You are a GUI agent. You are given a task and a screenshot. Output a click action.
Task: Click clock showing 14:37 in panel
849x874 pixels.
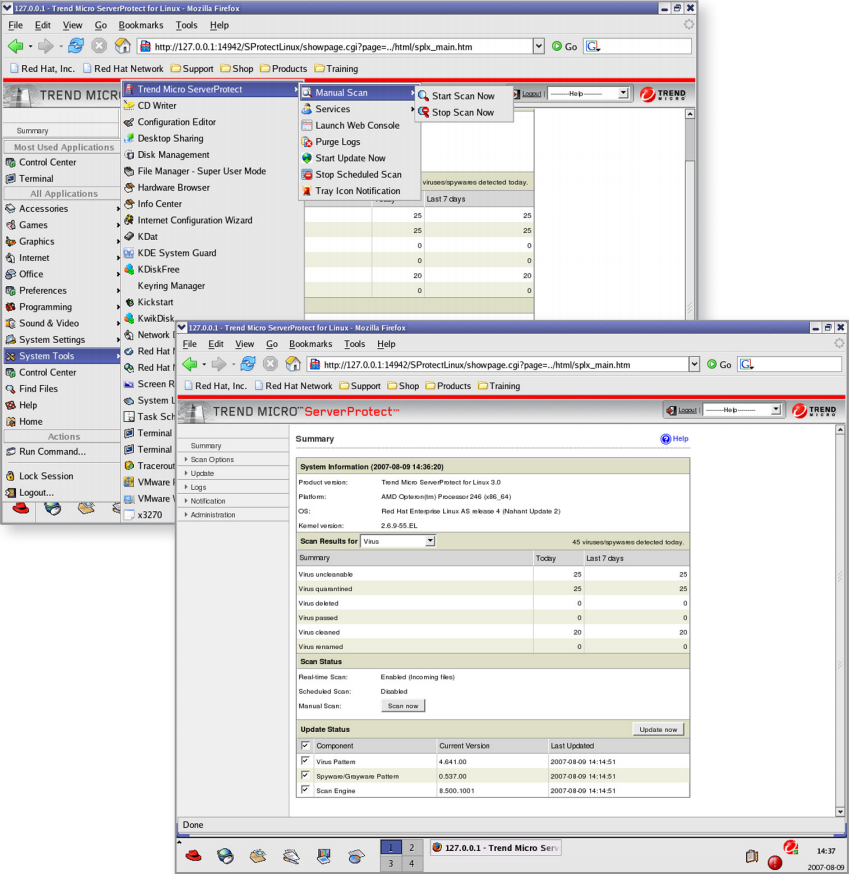[x=826, y=851]
